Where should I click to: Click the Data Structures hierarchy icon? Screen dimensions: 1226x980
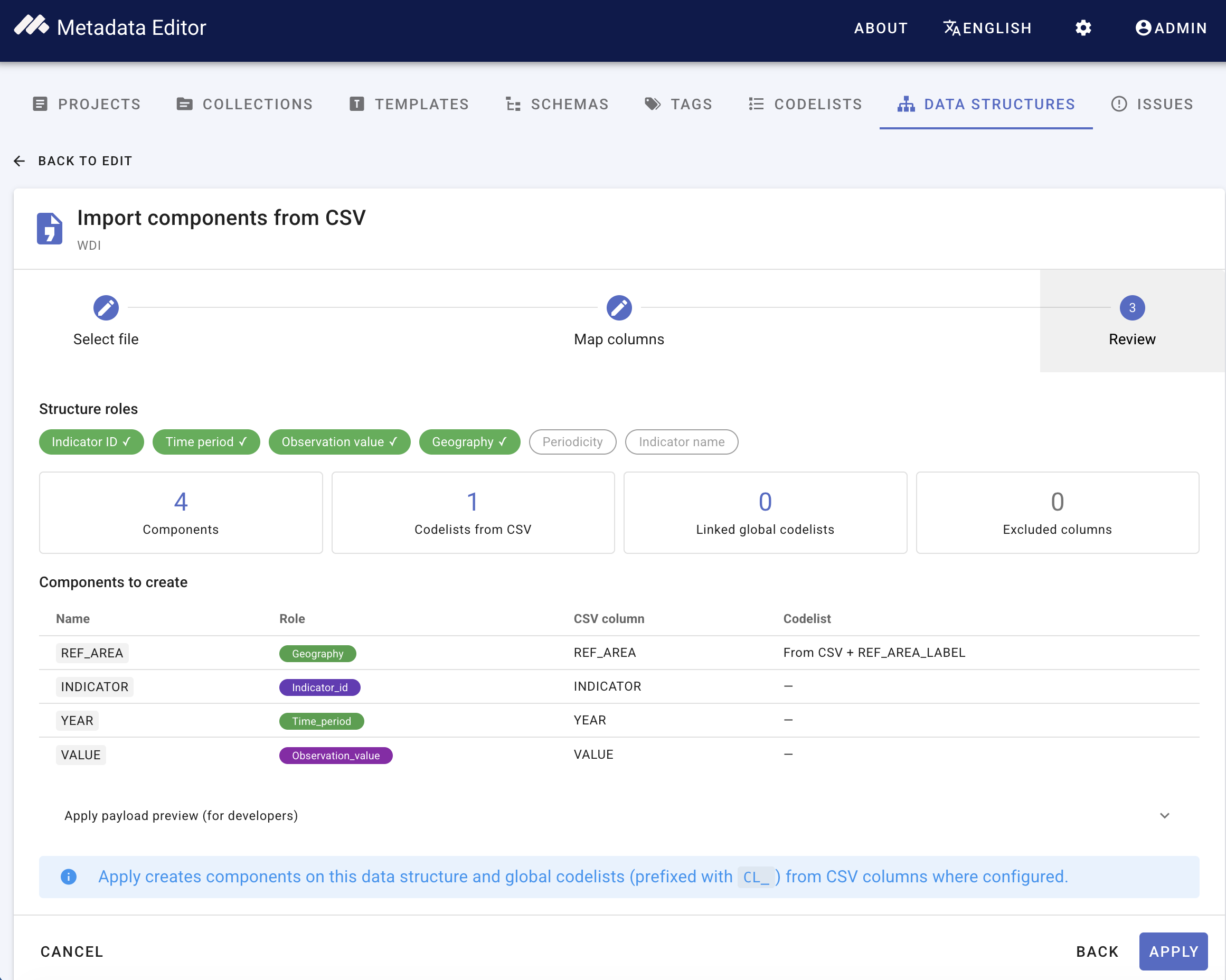906,104
